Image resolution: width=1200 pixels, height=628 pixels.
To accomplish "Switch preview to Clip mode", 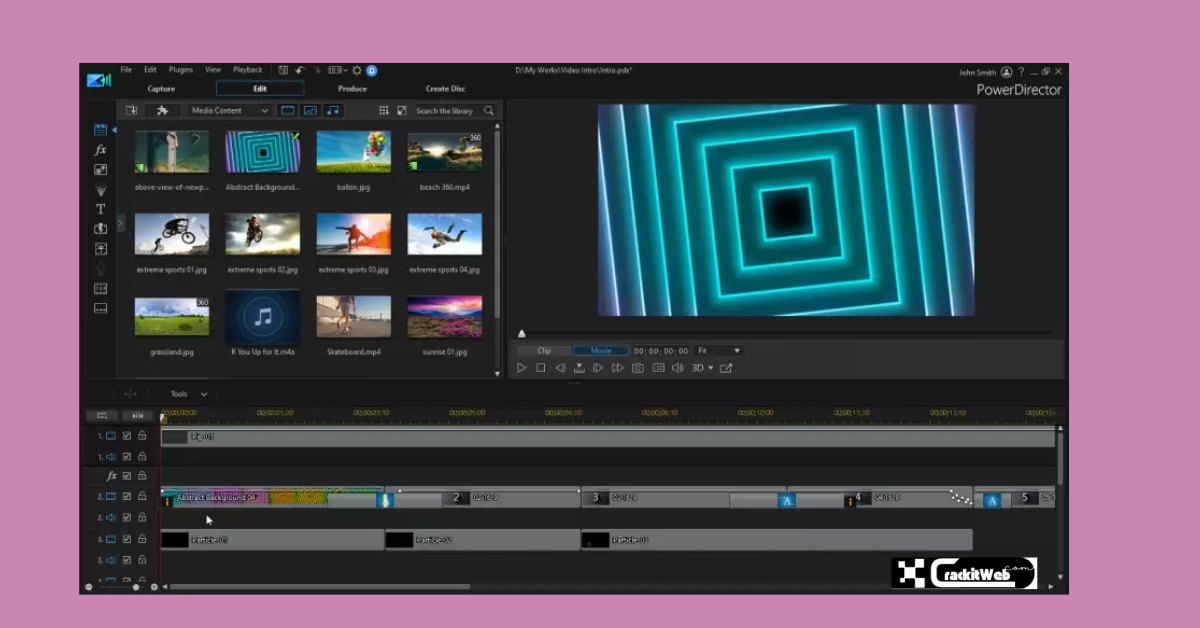I will coord(545,351).
